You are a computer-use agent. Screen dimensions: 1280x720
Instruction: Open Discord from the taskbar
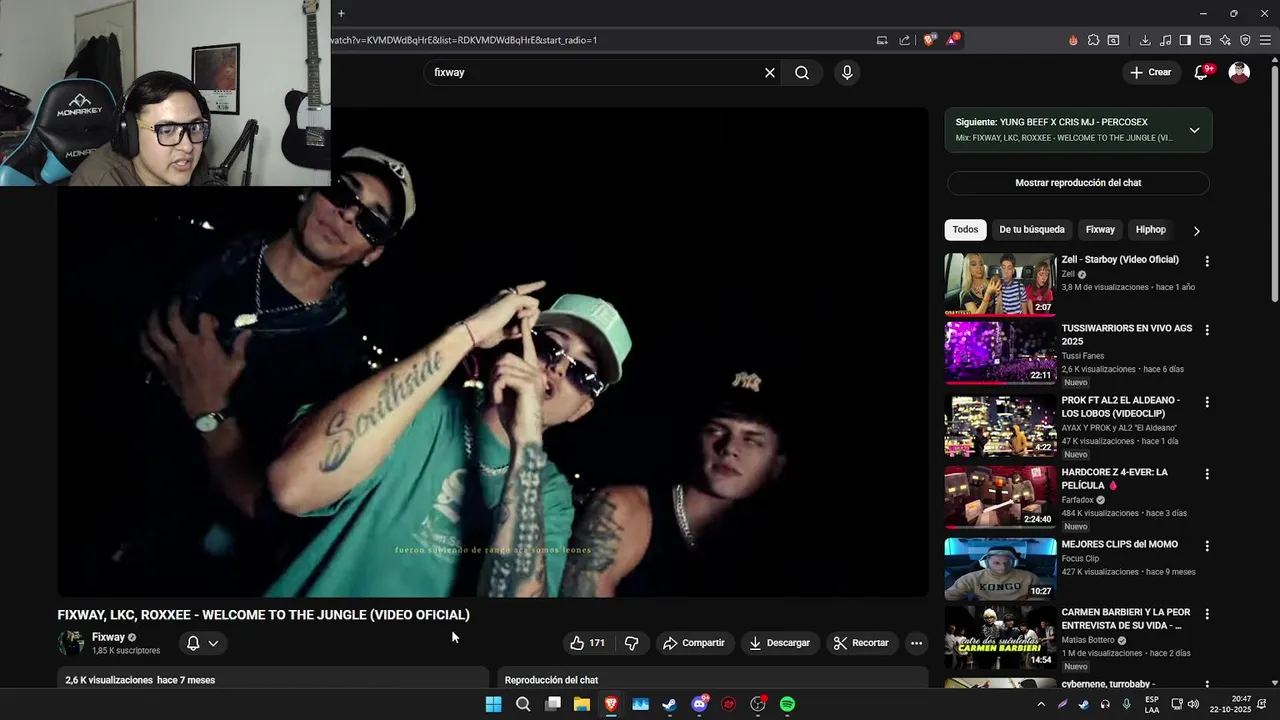(x=699, y=704)
